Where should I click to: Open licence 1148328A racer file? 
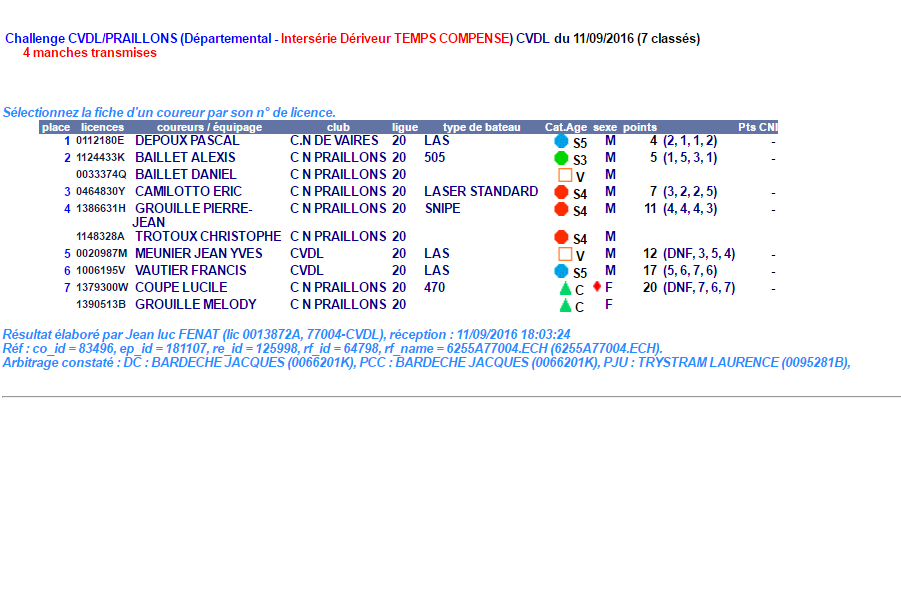(101, 236)
